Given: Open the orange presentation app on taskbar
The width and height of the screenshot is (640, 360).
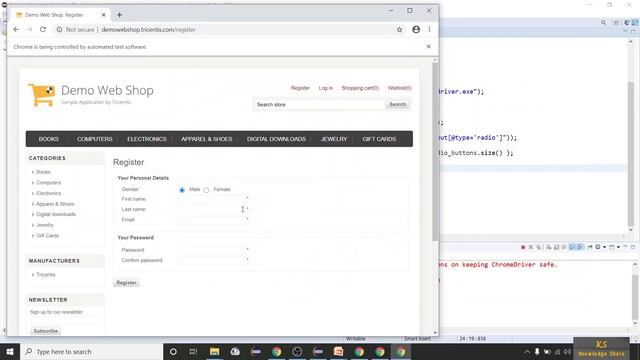Looking at the screenshot, I should [338, 351].
